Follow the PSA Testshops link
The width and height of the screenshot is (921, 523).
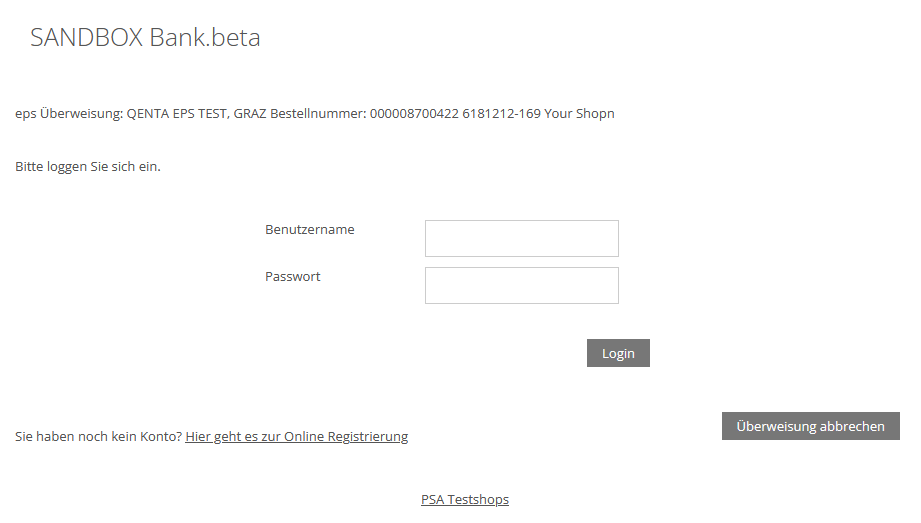(x=465, y=499)
